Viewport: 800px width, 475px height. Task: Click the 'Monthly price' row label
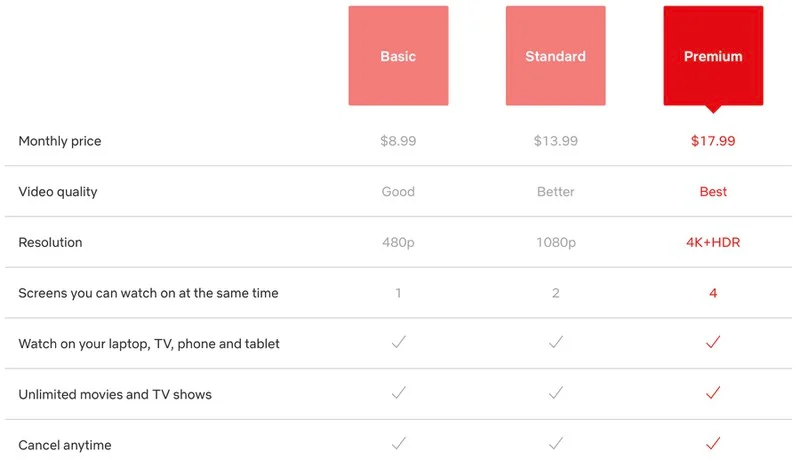pos(60,141)
